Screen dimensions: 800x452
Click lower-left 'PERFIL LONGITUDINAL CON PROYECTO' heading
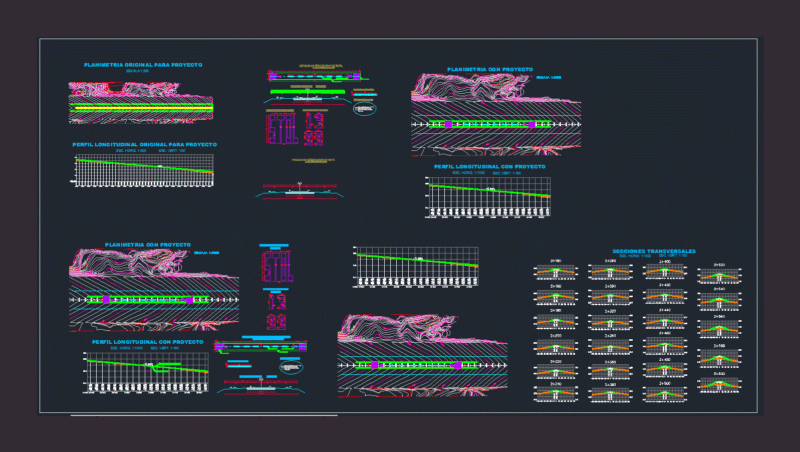(147, 342)
